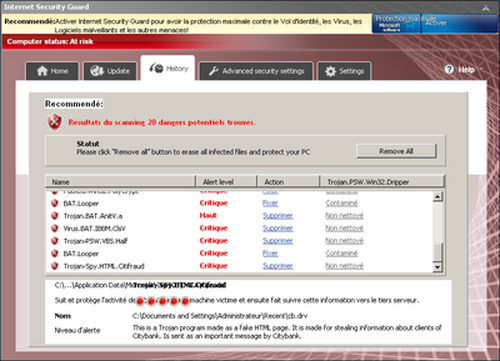Image resolution: width=500 pixels, height=361 pixels.
Task: Click Non nettoyé link for Virus.BAT.IBBM.CbV
Action: (x=344, y=228)
